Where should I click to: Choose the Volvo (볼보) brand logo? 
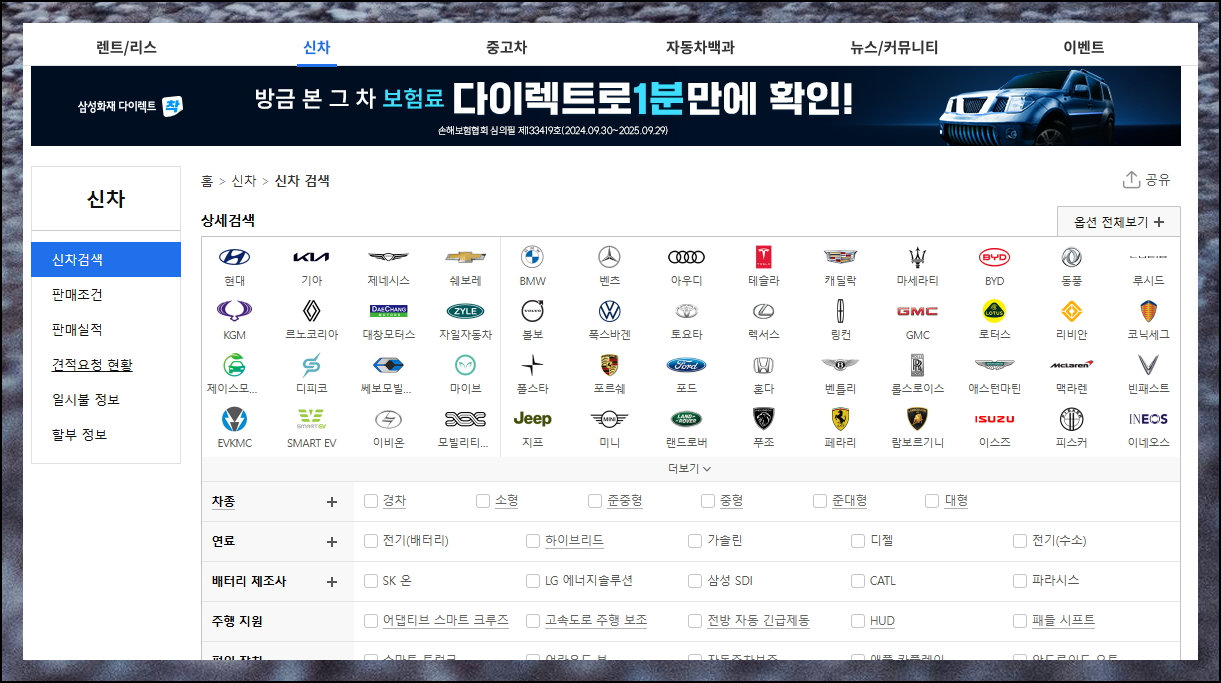coord(532,311)
